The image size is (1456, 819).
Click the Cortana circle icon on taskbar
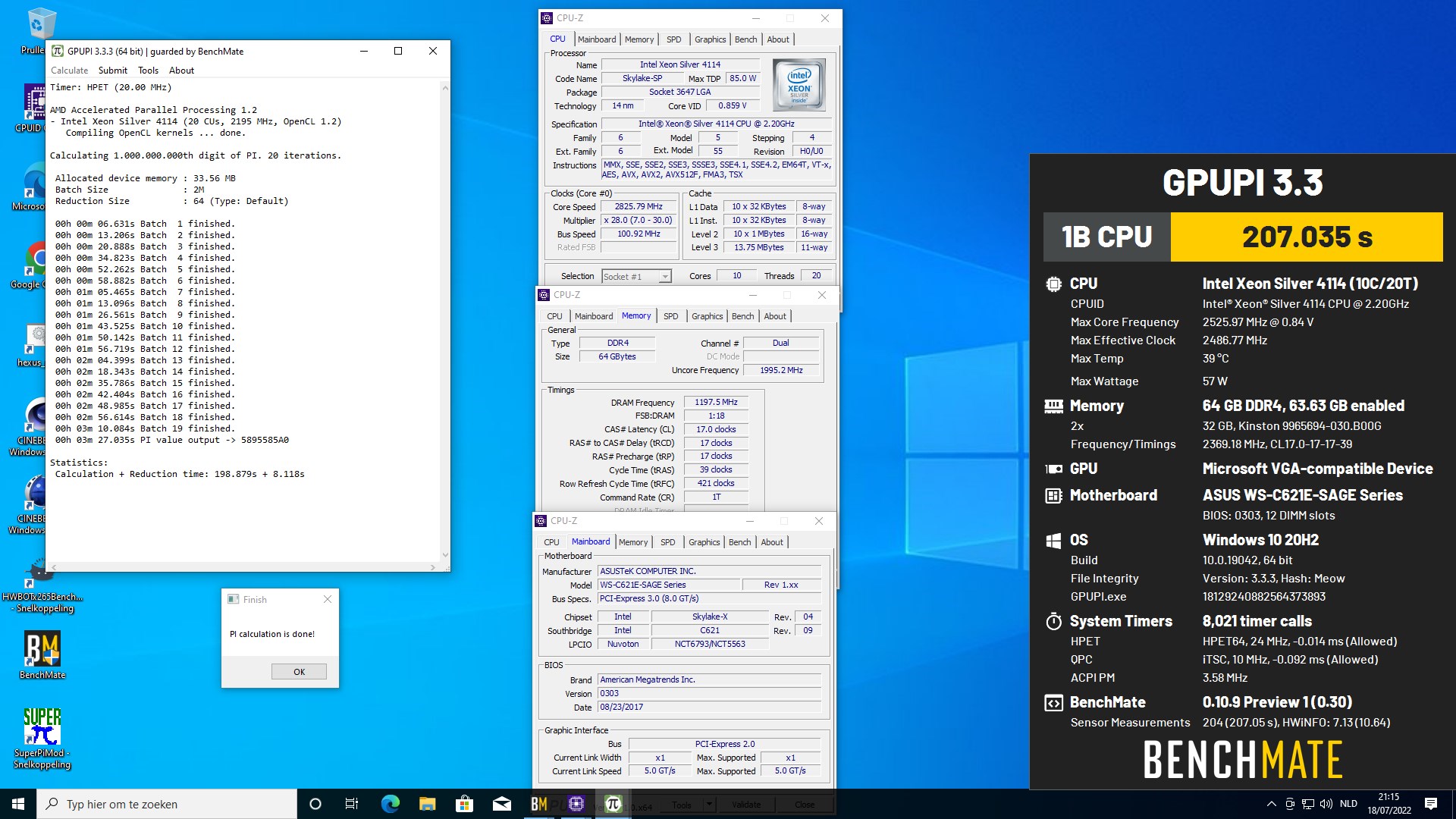(x=315, y=804)
